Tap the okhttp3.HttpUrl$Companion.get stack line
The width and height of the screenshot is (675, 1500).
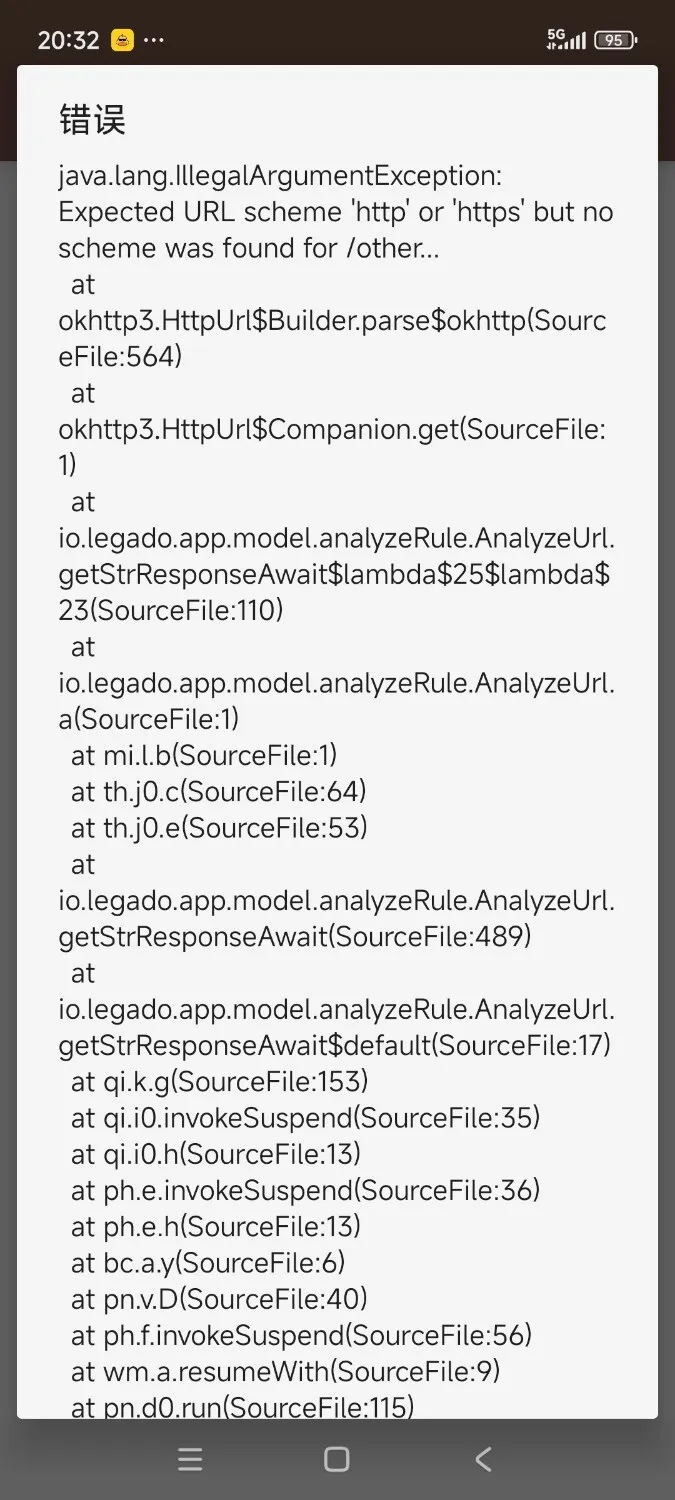332,429
